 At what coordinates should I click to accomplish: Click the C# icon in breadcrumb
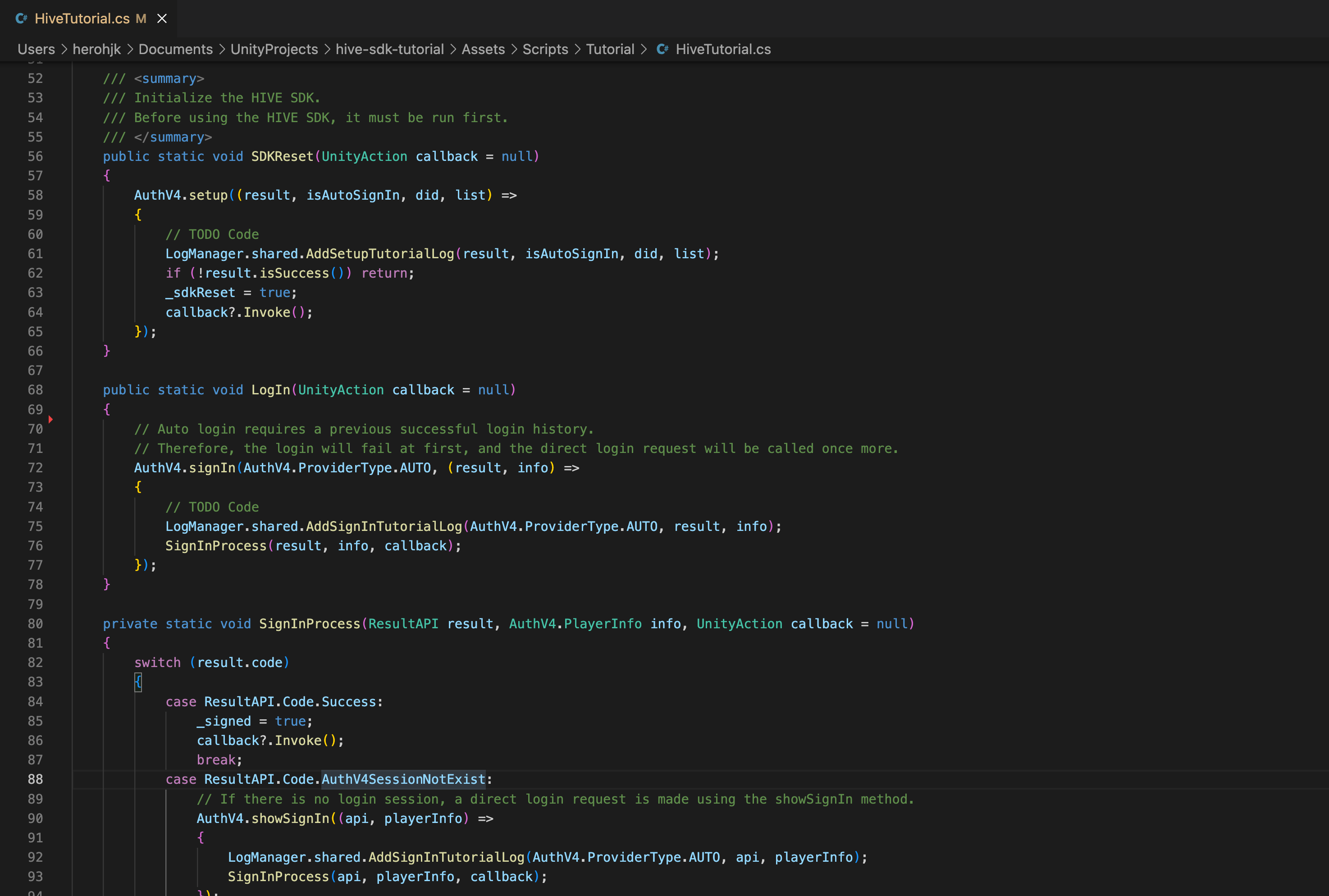coord(662,49)
